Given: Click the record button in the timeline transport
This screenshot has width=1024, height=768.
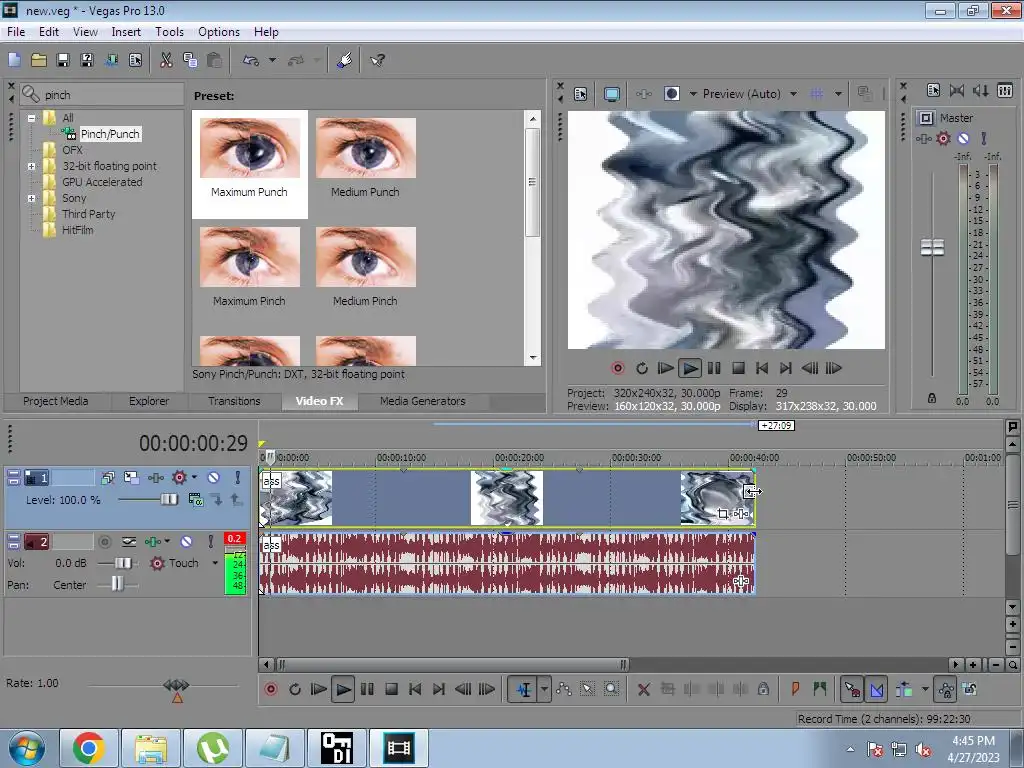Looking at the screenshot, I should click(x=270, y=689).
